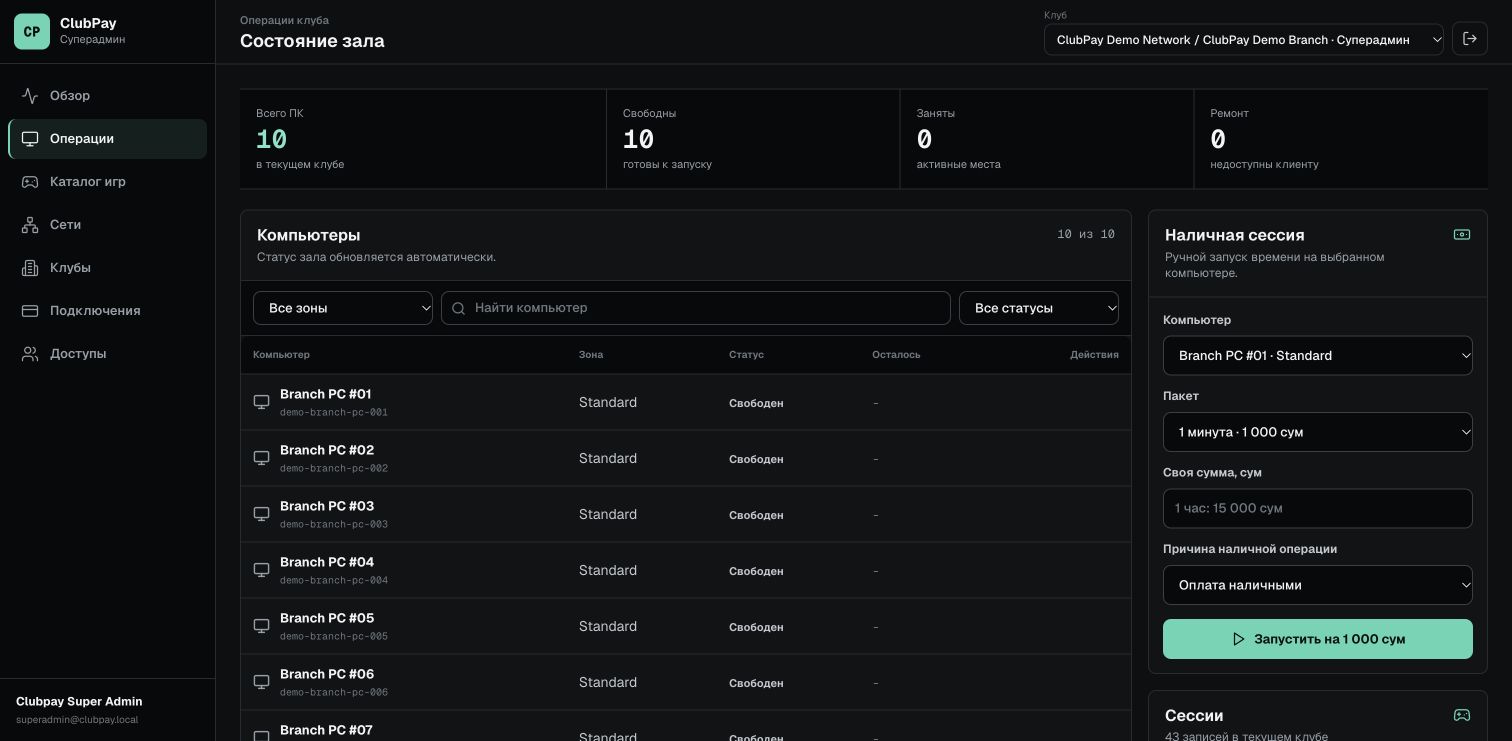Open the Компьютер dropdown showing Branch PC #01
This screenshot has width=1512, height=741.
tap(1318, 355)
